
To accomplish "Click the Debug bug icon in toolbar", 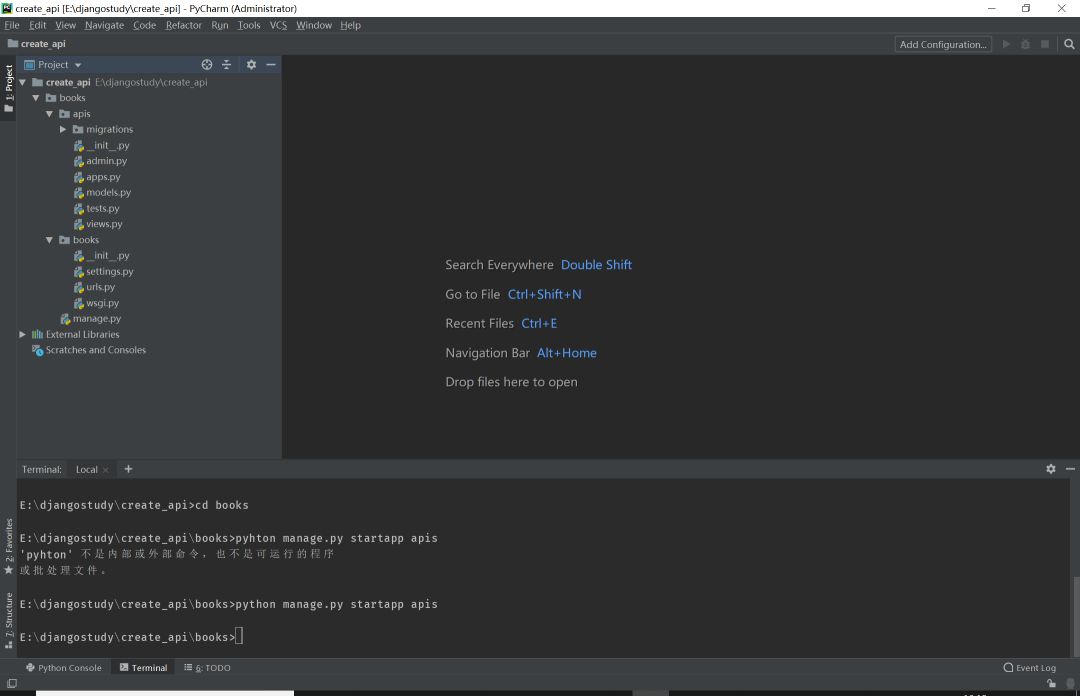I will (1025, 44).
